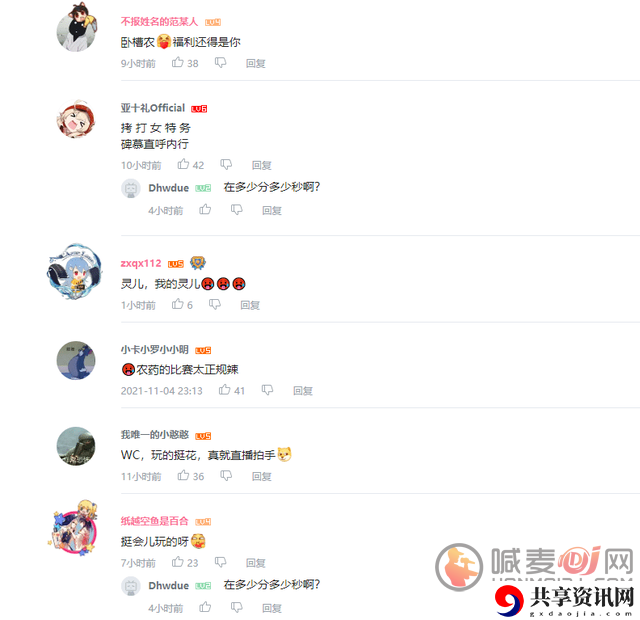The height and width of the screenshot is (620, 640).
Task: Like the 农药的比赛太正规辣 comment
Action: click(224, 390)
